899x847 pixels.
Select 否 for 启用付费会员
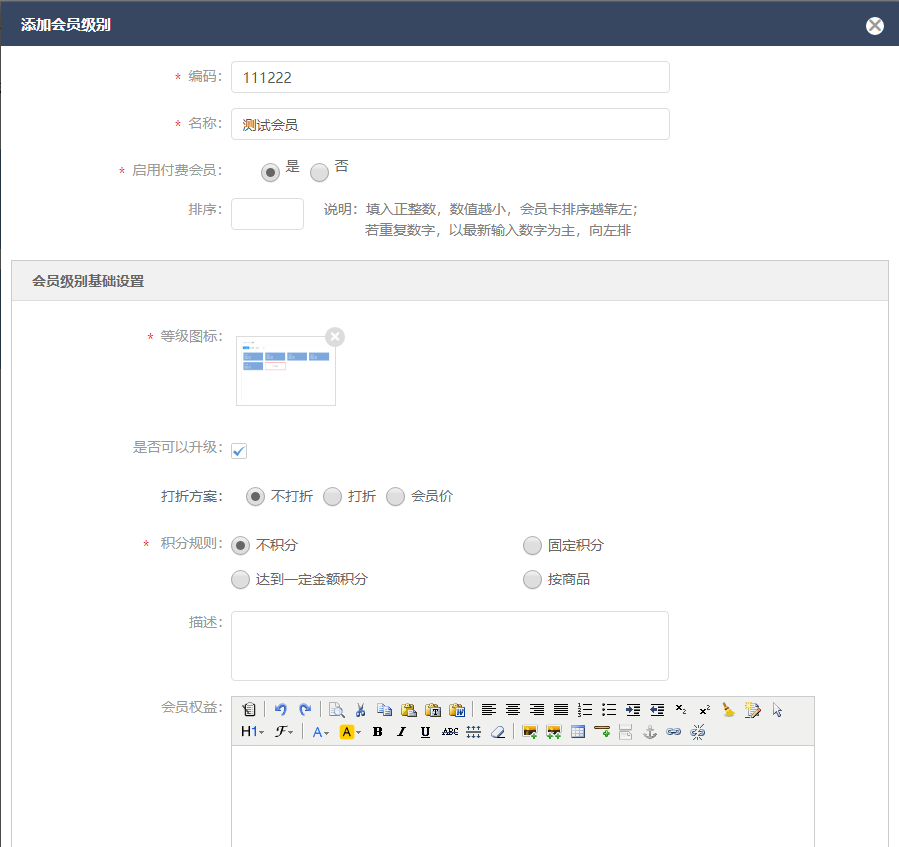(319, 172)
